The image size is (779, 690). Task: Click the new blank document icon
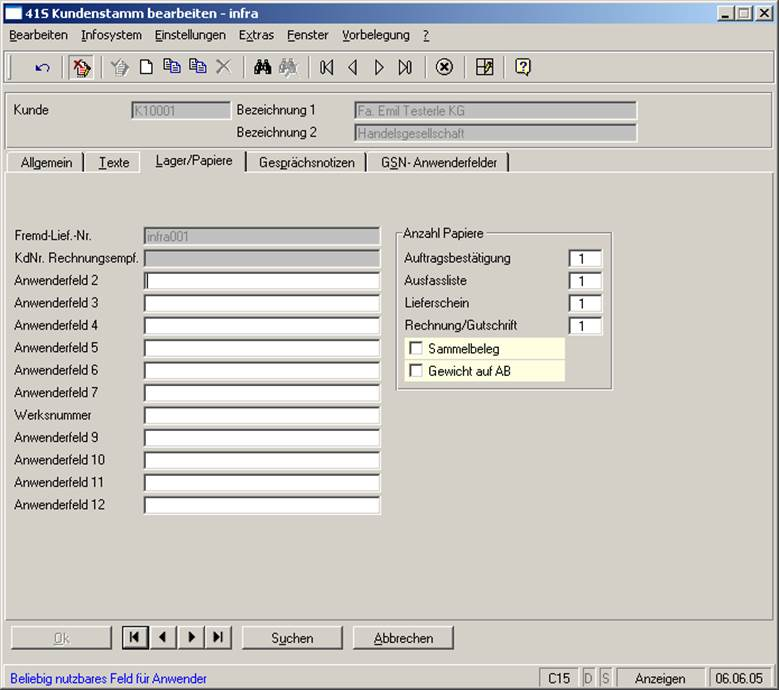pyautogui.click(x=146, y=67)
